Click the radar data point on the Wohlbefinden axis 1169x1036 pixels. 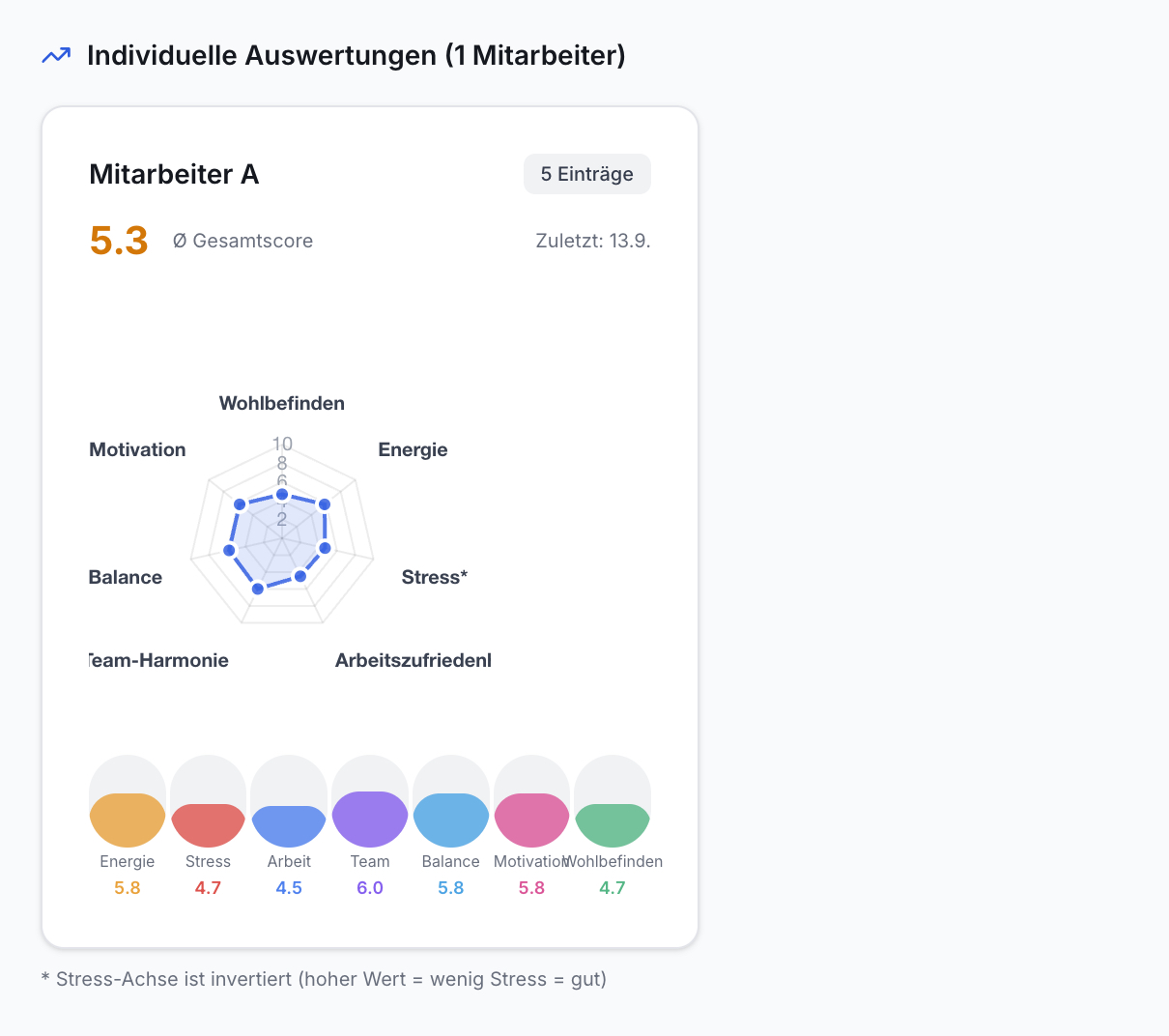[x=282, y=495]
